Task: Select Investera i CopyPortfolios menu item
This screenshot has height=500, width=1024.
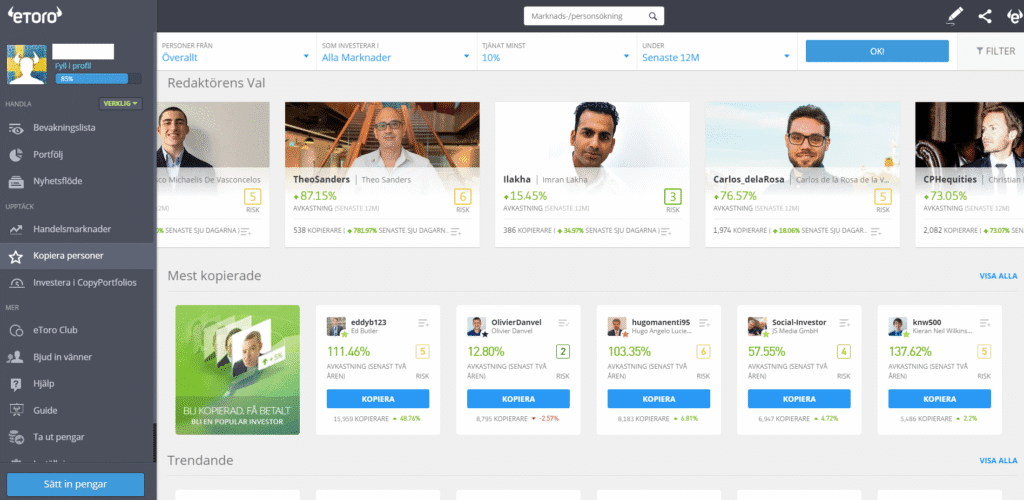Action: tap(84, 283)
